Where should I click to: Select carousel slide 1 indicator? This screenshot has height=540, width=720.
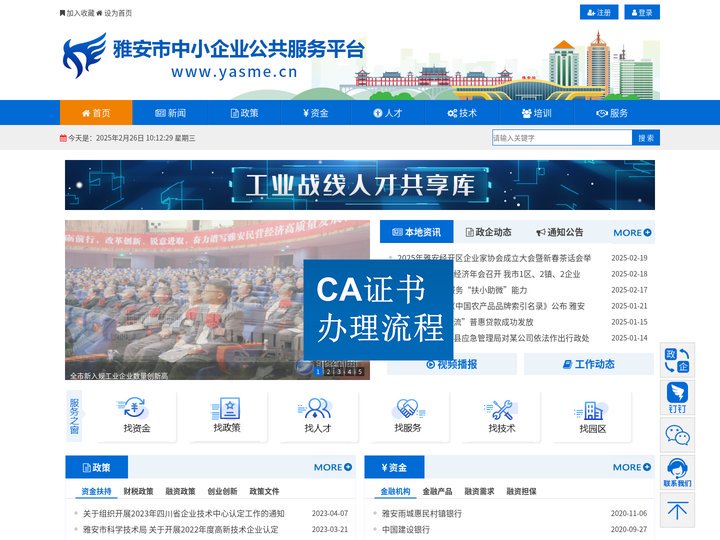tap(318, 371)
